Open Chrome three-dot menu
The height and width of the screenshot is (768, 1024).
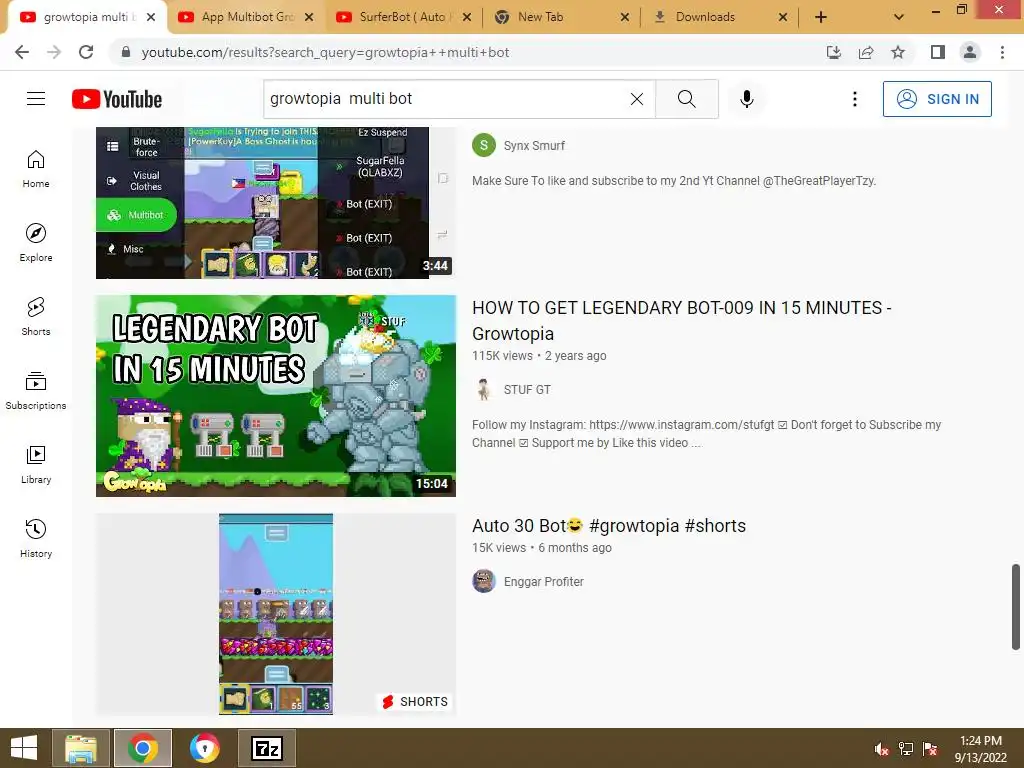coord(1002,52)
